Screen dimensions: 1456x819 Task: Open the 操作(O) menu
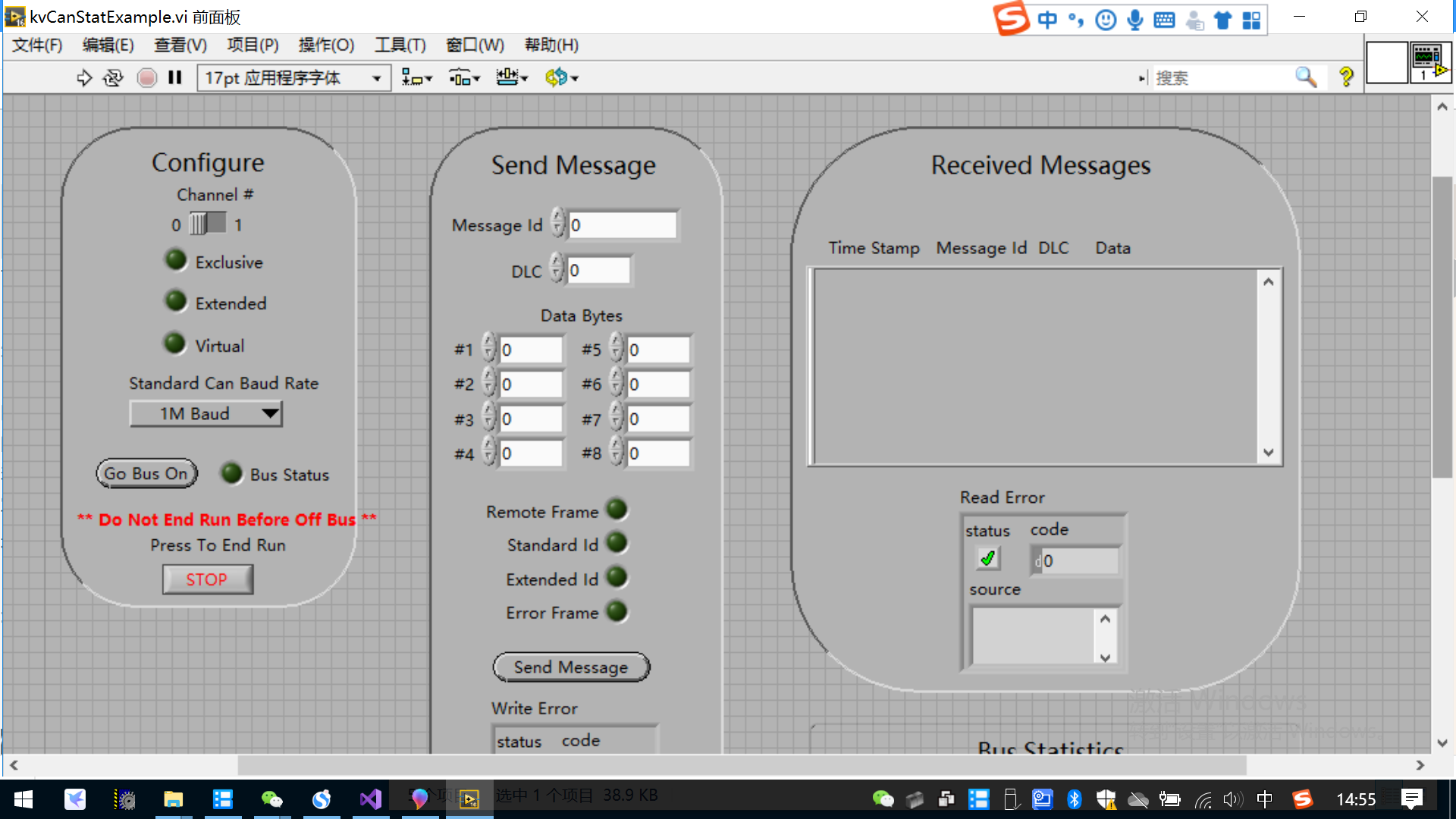click(326, 45)
